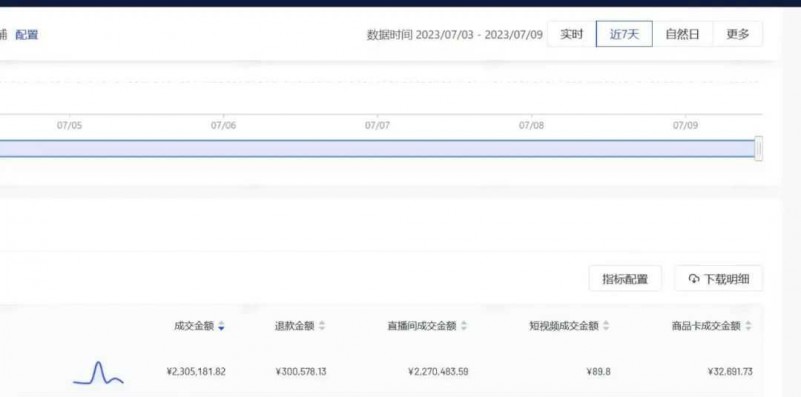Sort by 短视频成交金额 column arrows

(x=606, y=326)
